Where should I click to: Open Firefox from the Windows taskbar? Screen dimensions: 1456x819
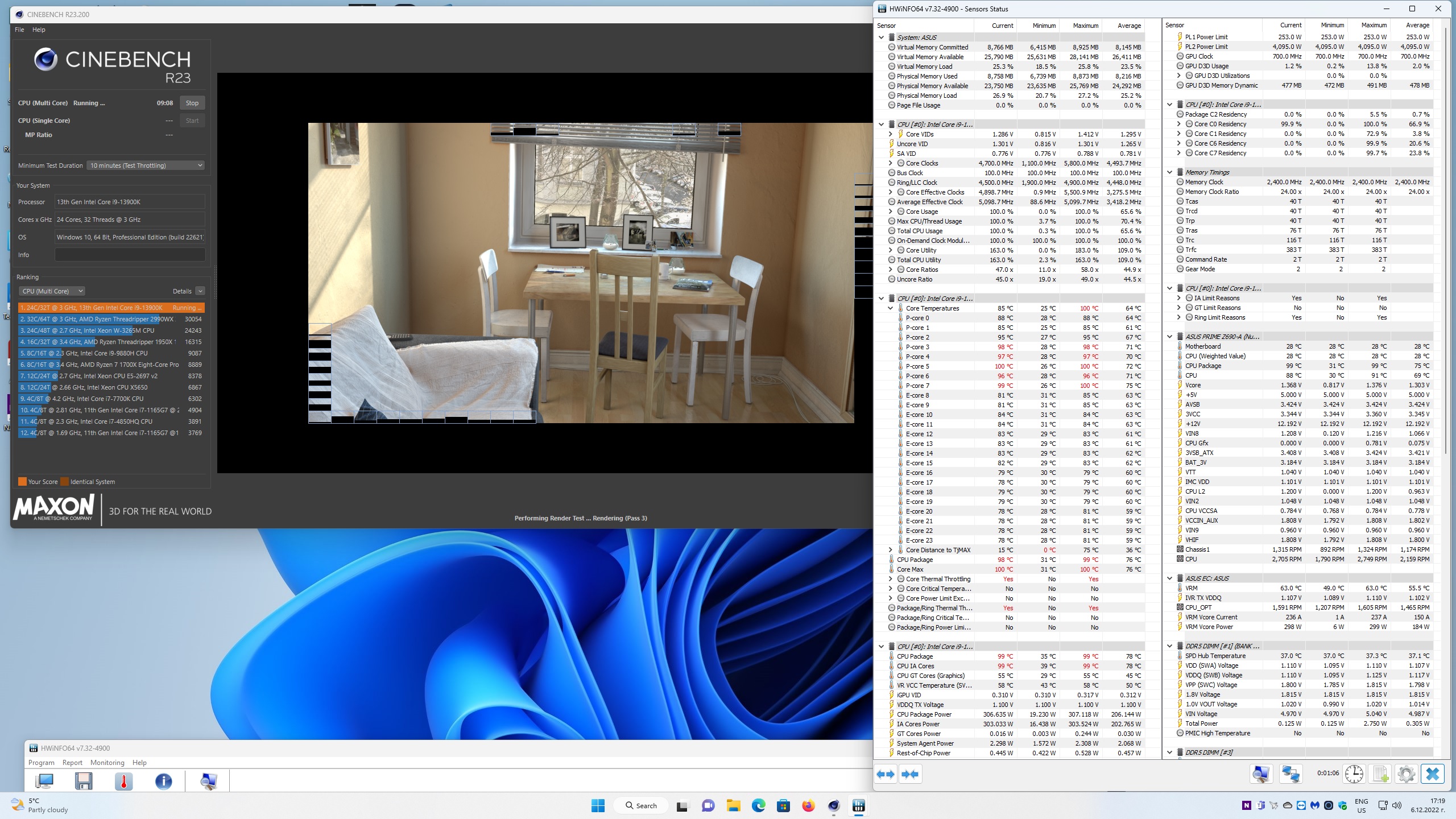coord(808,805)
